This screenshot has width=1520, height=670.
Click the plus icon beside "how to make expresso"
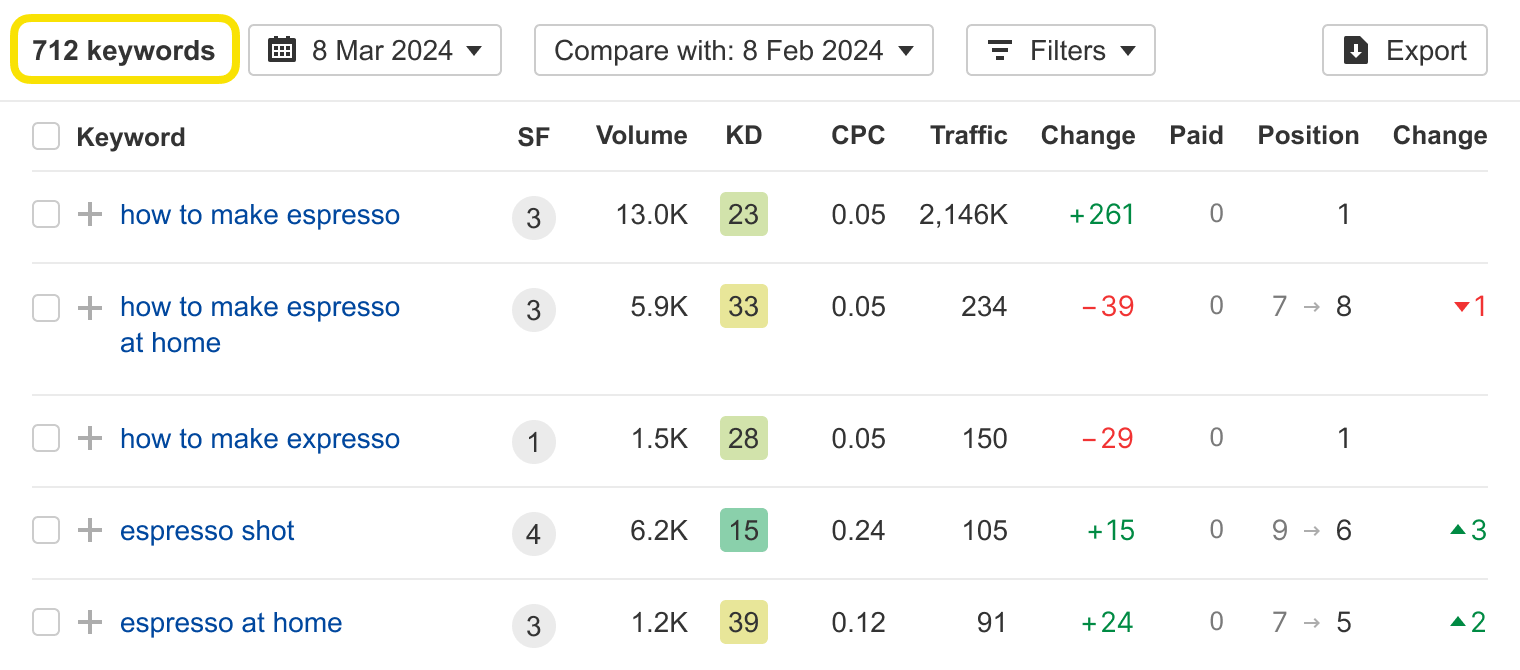click(90, 438)
